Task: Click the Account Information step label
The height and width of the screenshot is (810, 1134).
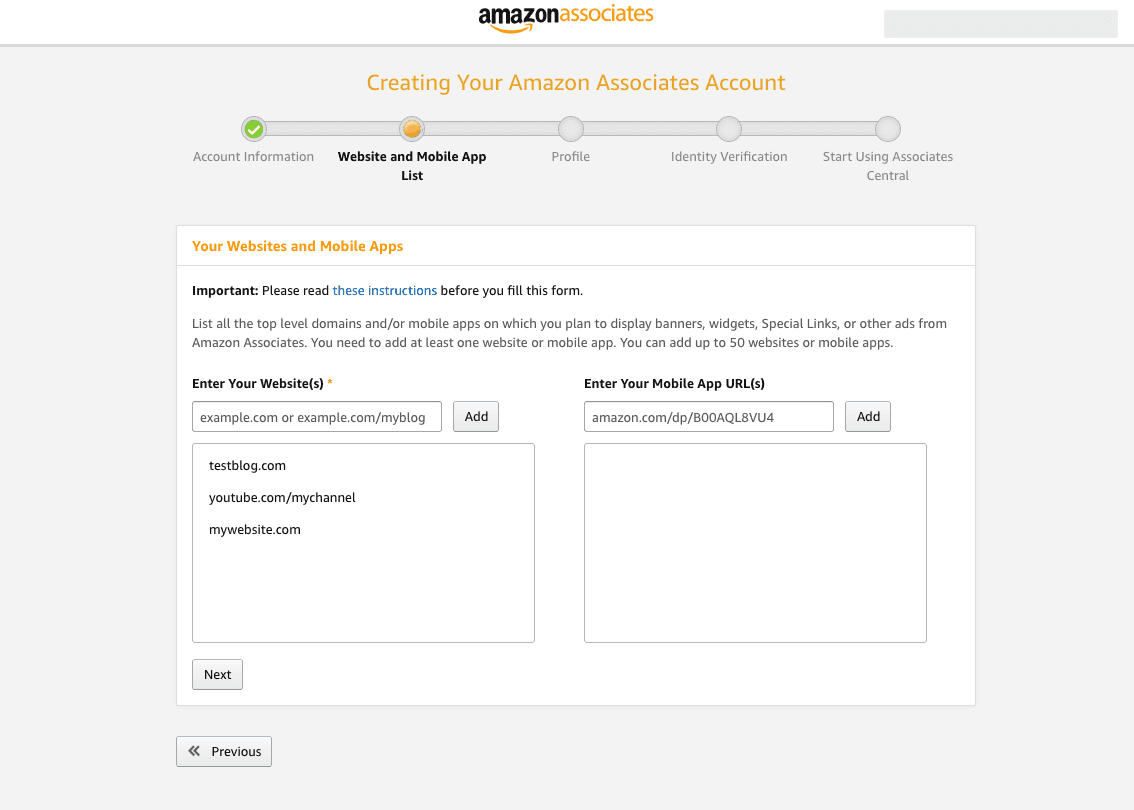Action: [x=253, y=157]
